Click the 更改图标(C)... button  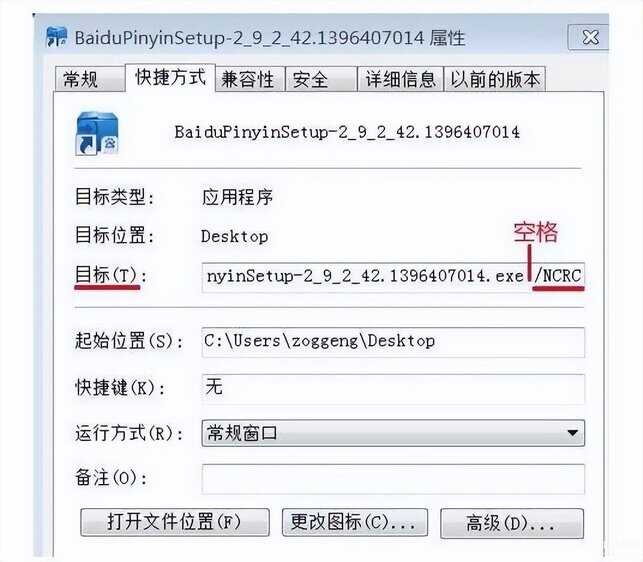pyautogui.click(x=355, y=522)
